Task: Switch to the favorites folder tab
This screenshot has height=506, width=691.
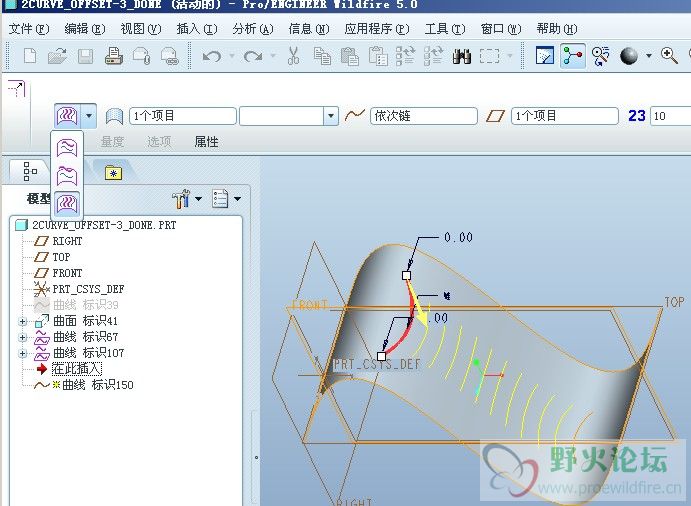Action: pyautogui.click(x=113, y=172)
